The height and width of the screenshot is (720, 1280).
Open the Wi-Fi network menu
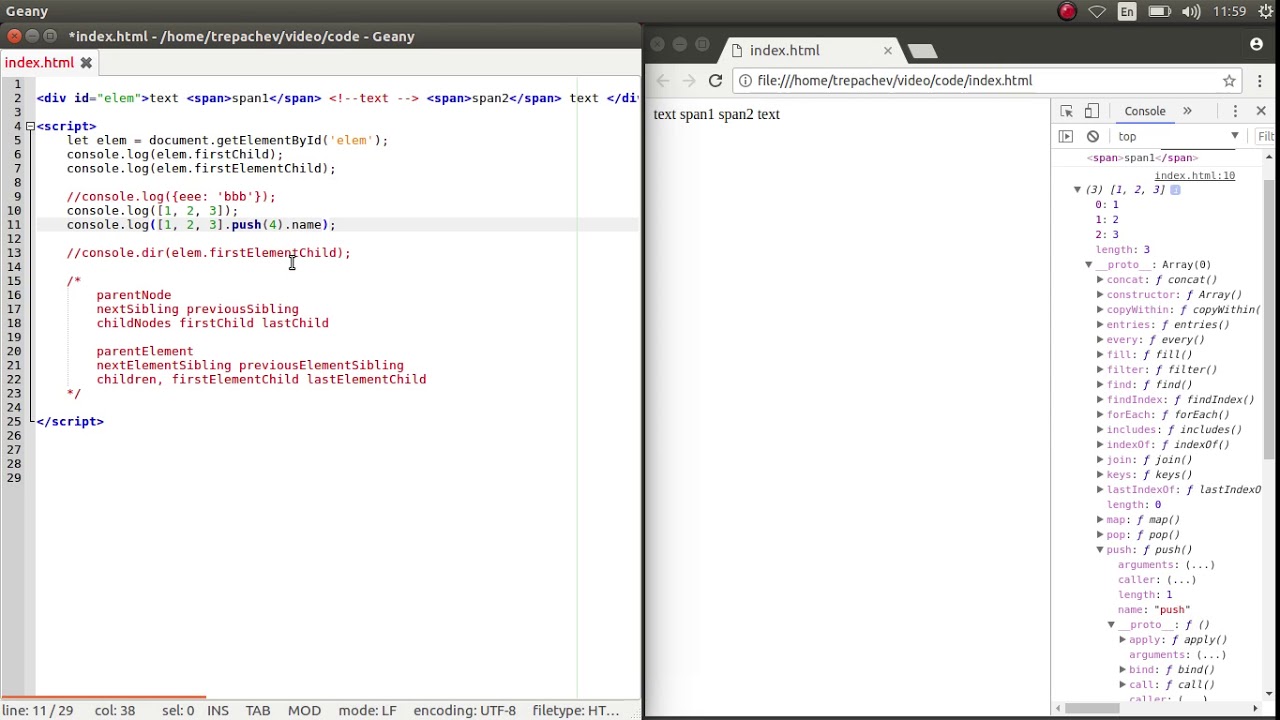point(1097,12)
